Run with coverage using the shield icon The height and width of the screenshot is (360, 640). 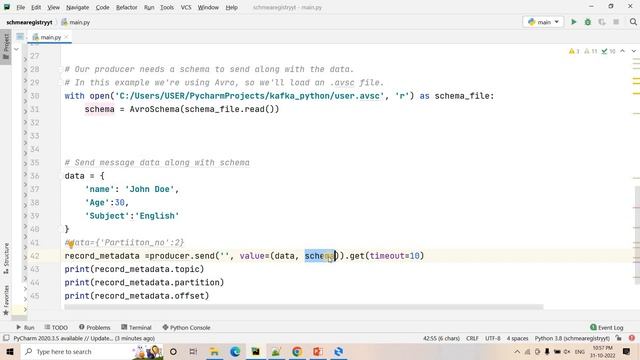tap(602, 22)
